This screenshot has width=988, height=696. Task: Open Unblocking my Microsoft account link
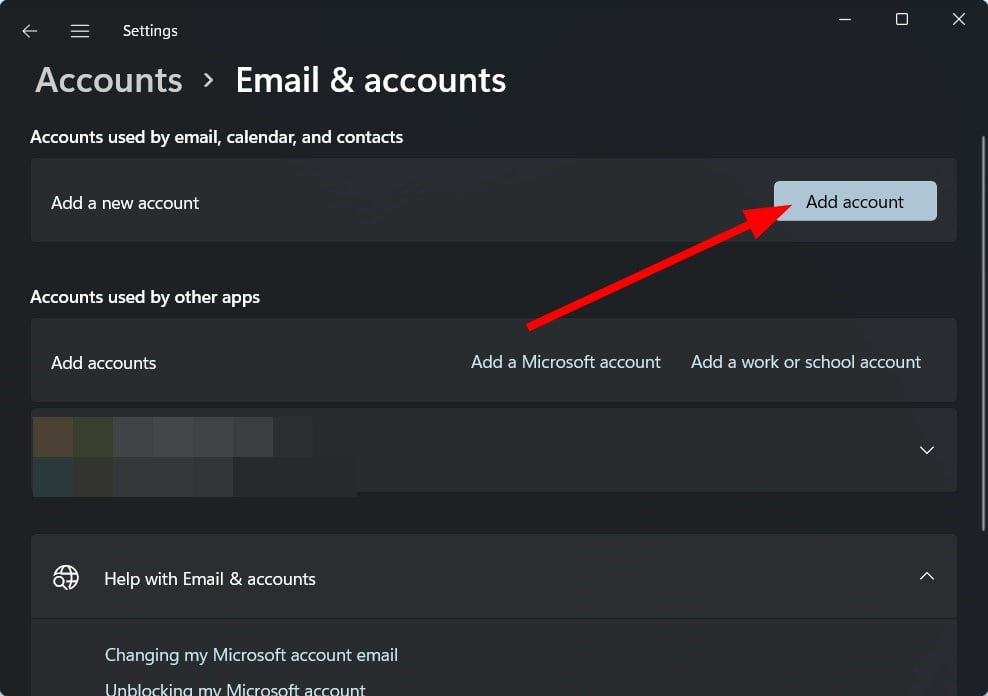(235, 689)
